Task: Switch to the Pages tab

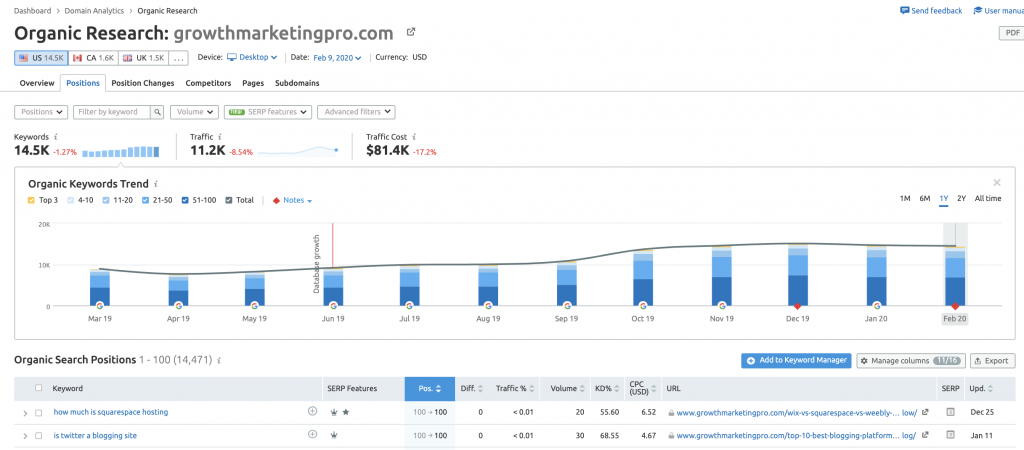Action: tap(253, 83)
